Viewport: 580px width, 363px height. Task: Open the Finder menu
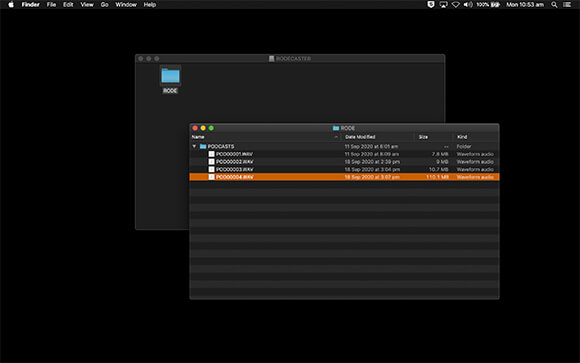[30, 4]
